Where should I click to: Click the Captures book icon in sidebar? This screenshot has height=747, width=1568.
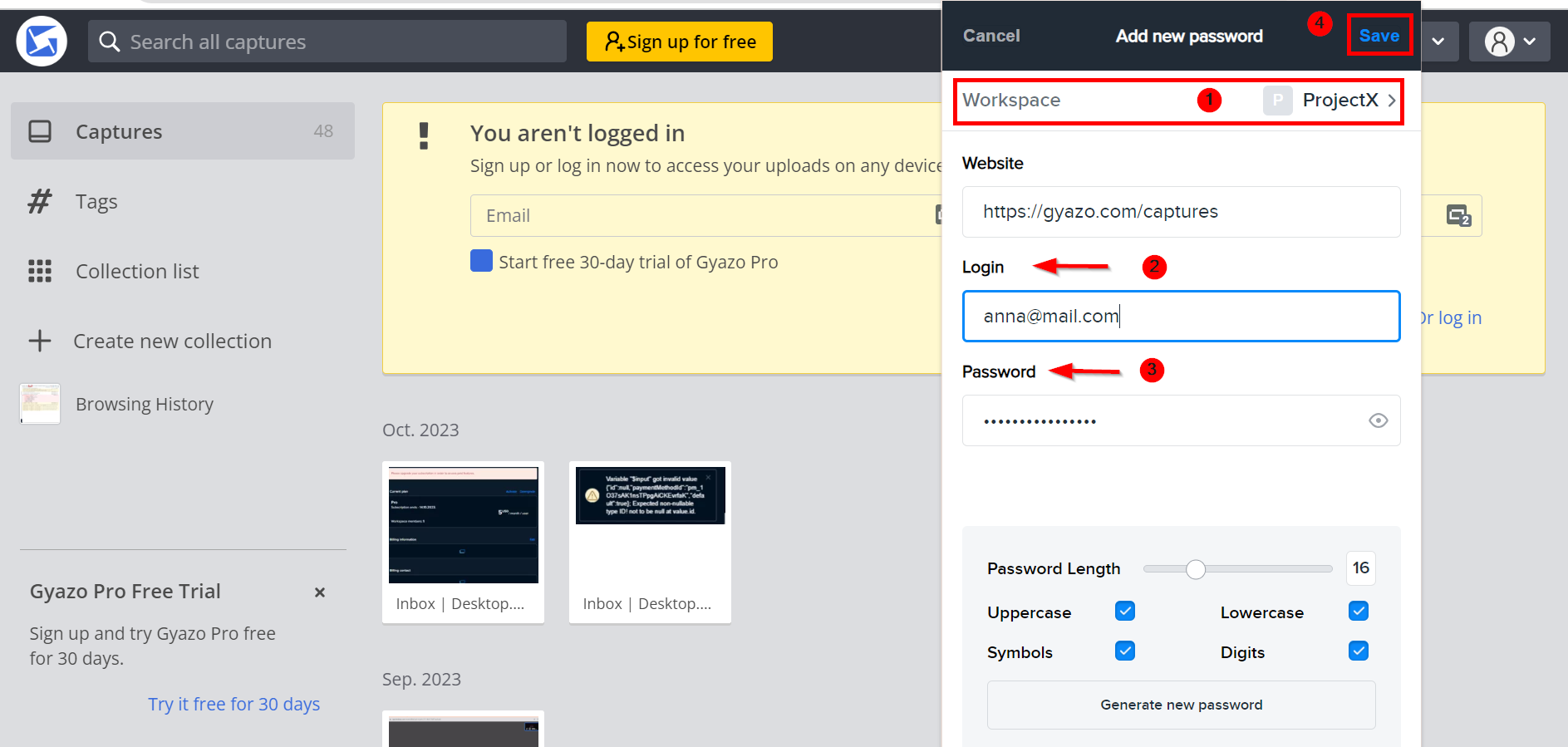click(39, 131)
